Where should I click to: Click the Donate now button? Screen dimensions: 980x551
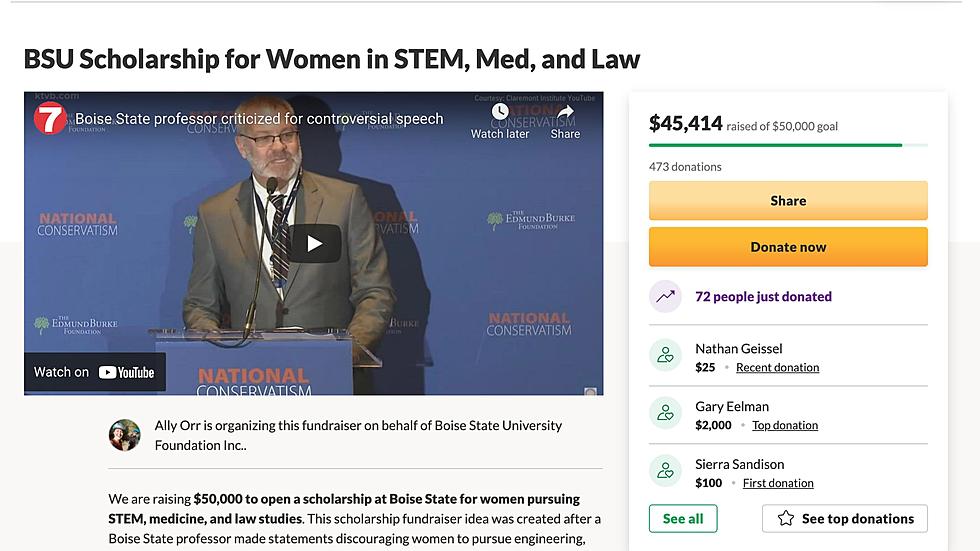coord(788,247)
